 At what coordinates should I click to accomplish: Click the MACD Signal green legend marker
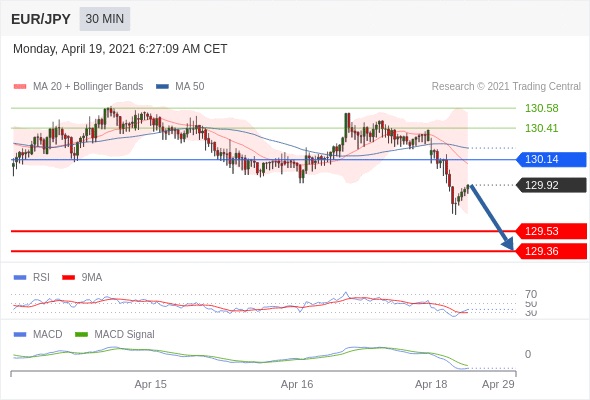point(81,335)
